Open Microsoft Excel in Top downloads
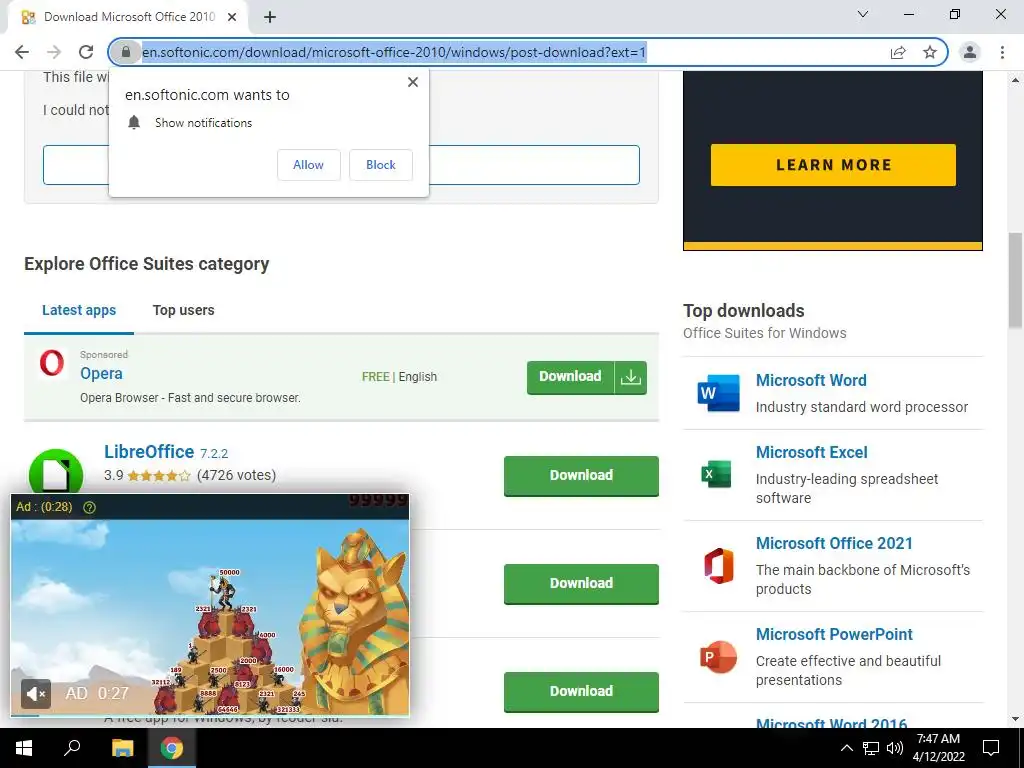This screenshot has height=768, width=1024. [812, 452]
